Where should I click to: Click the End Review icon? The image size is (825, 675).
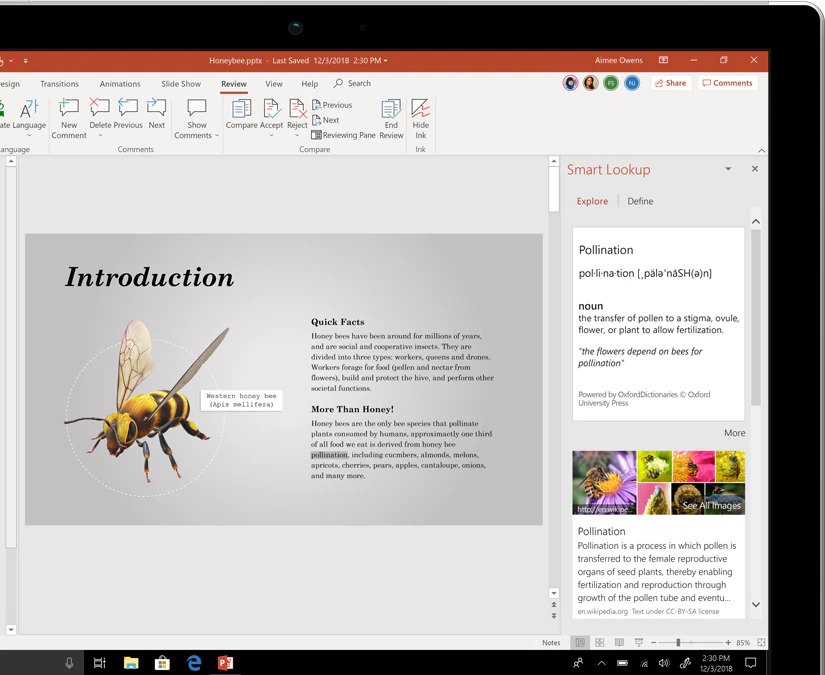(391, 109)
